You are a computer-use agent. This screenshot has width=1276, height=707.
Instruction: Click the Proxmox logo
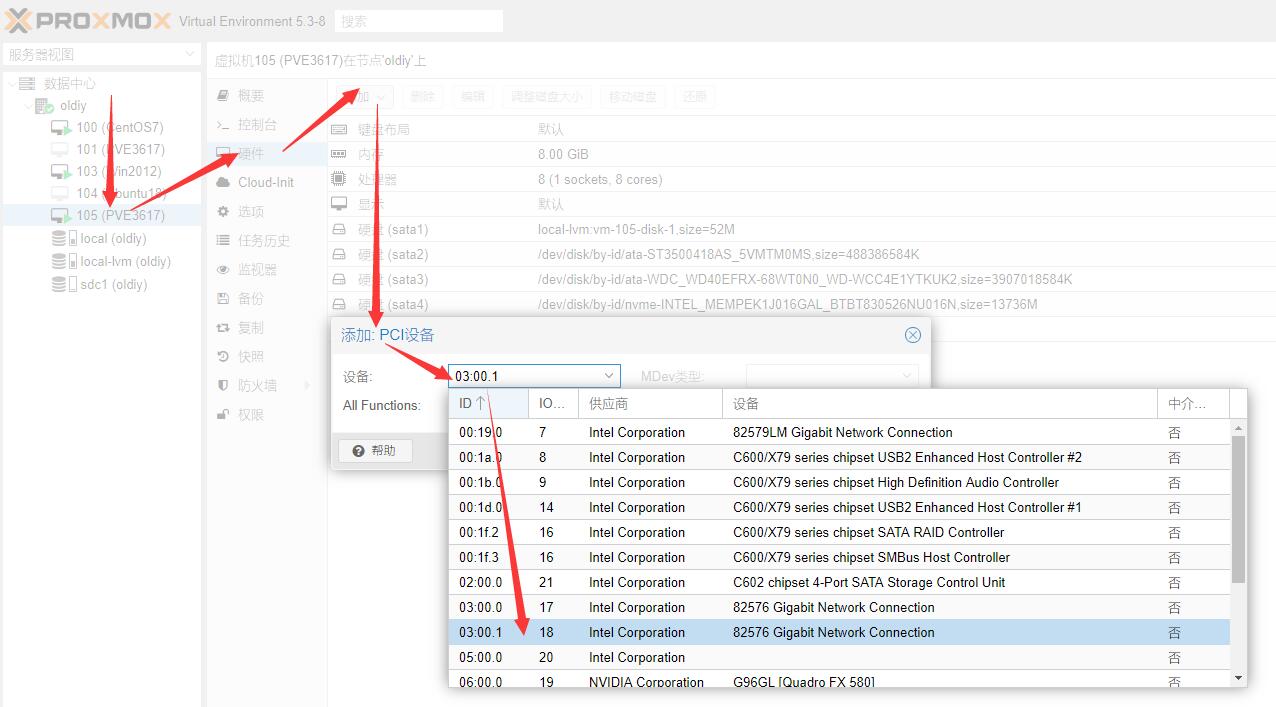point(88,20)
